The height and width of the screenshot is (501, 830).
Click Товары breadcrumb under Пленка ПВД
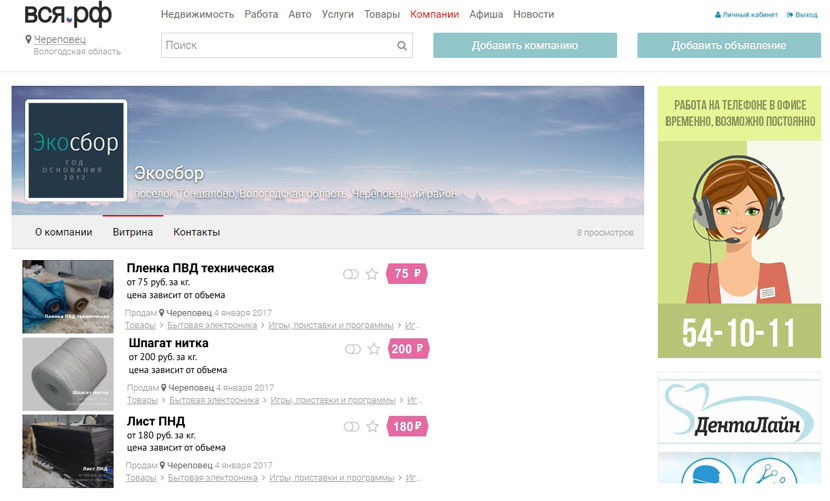coord(140,325)
